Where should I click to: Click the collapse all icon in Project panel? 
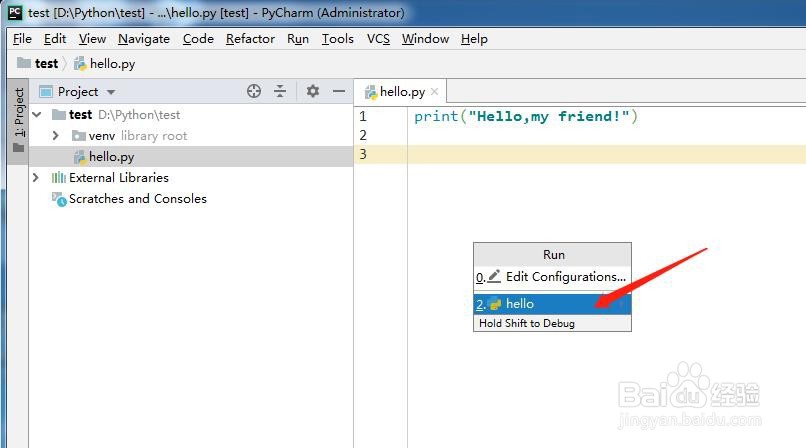point(280,91)
